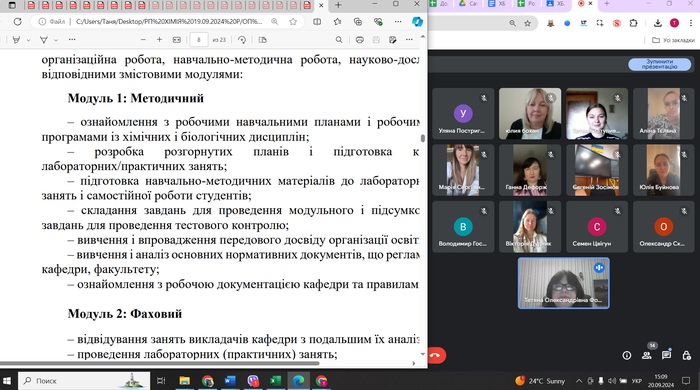Switch to Google Docs ХБ tab
700x390 pixels.
497,4
